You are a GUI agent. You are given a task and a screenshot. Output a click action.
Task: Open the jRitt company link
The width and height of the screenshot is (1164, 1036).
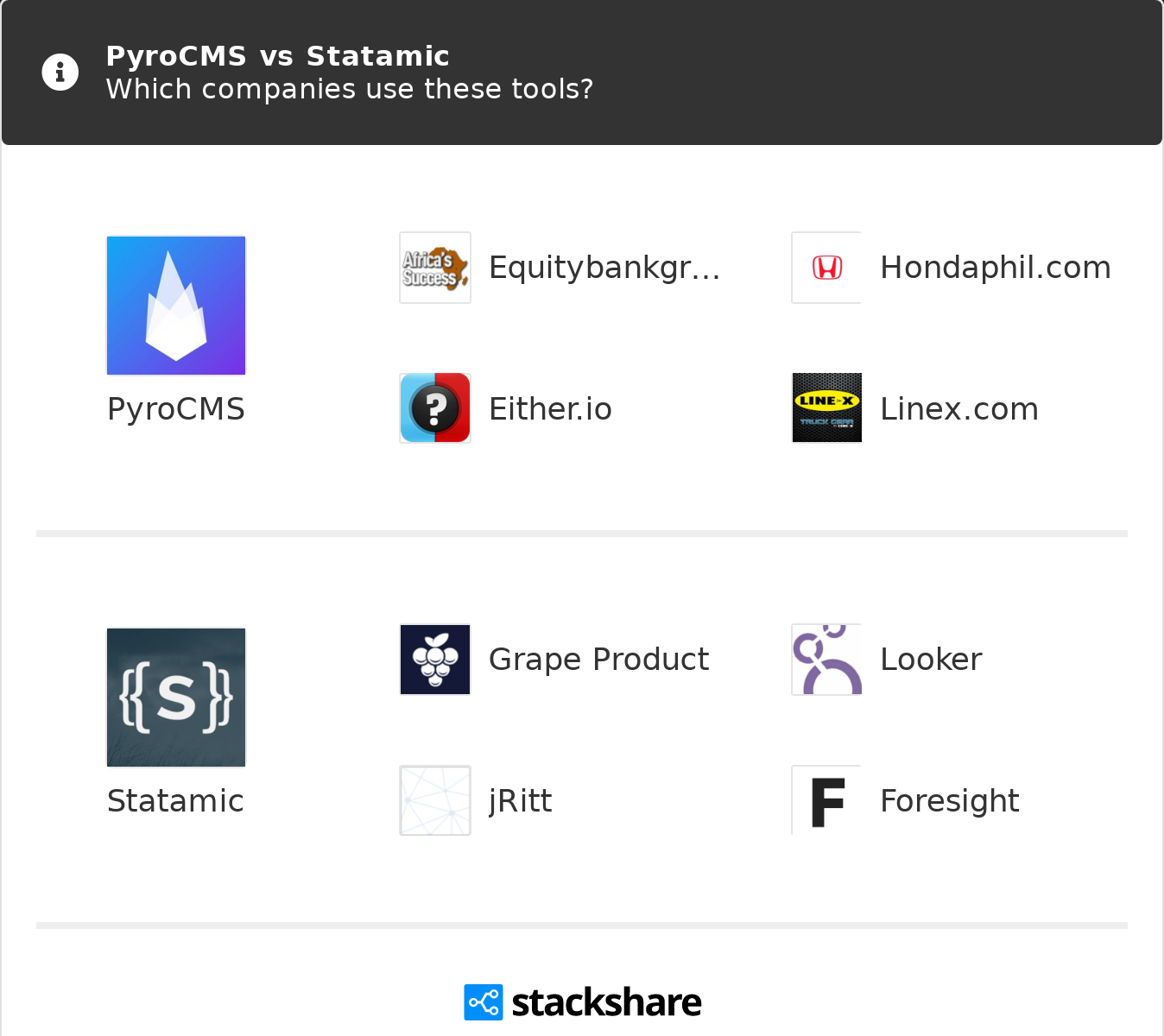point(520,801)
